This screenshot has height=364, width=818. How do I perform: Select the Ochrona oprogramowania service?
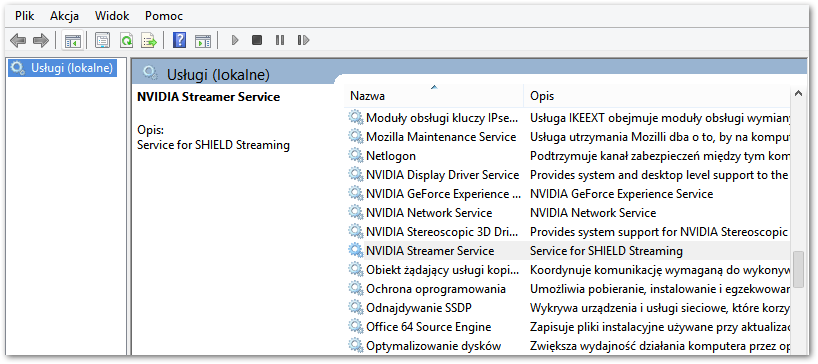[x=436, y=289]
